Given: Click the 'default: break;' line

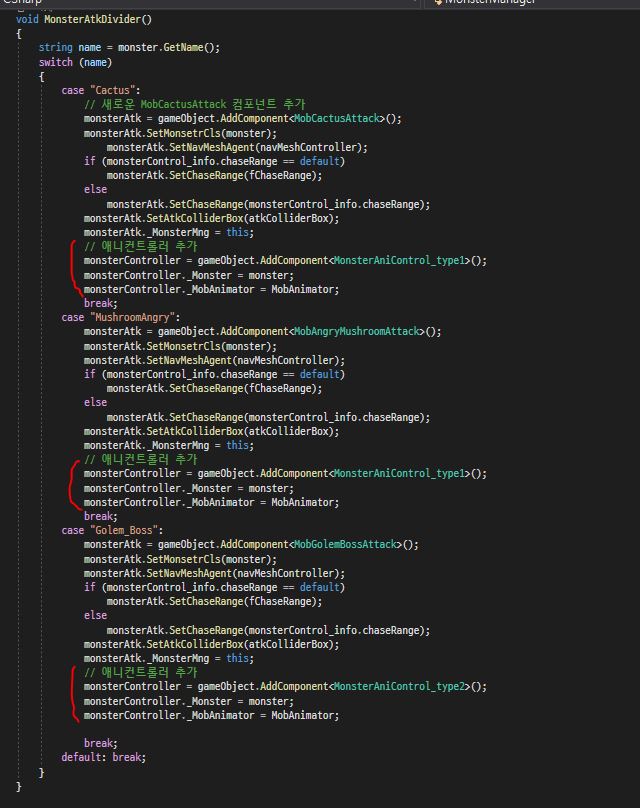Looking at the screenshot, I should coord(104,757).
